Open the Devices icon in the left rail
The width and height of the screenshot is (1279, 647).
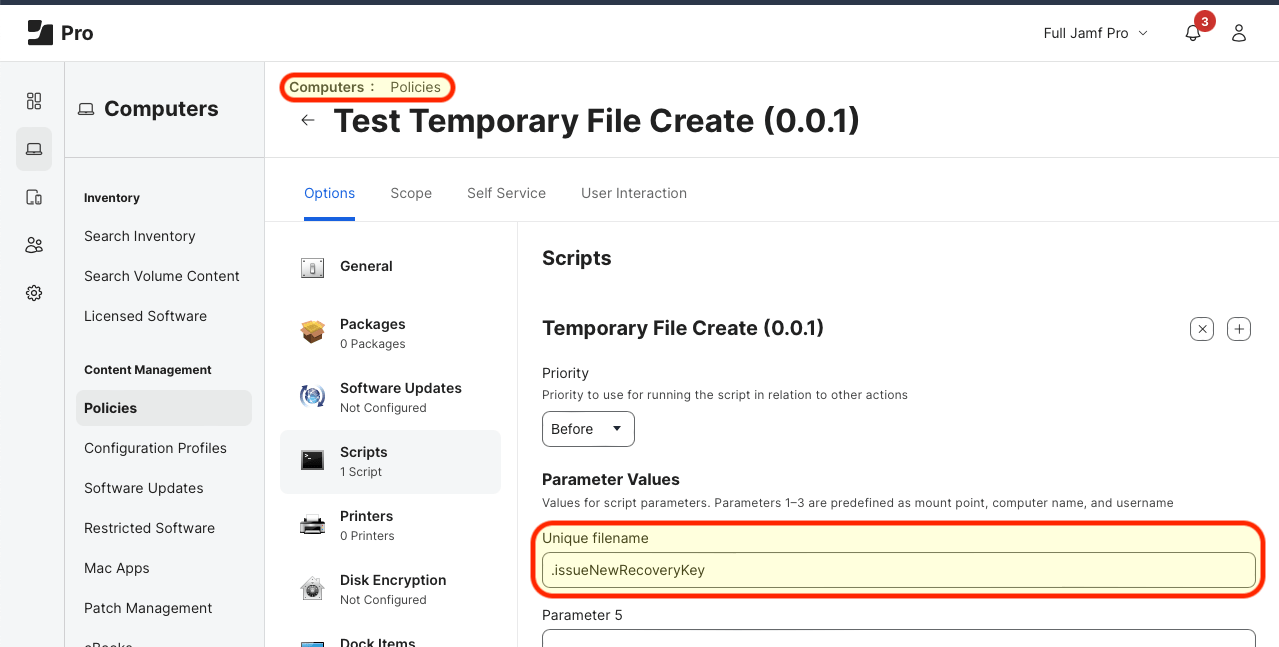click(34, 197)
